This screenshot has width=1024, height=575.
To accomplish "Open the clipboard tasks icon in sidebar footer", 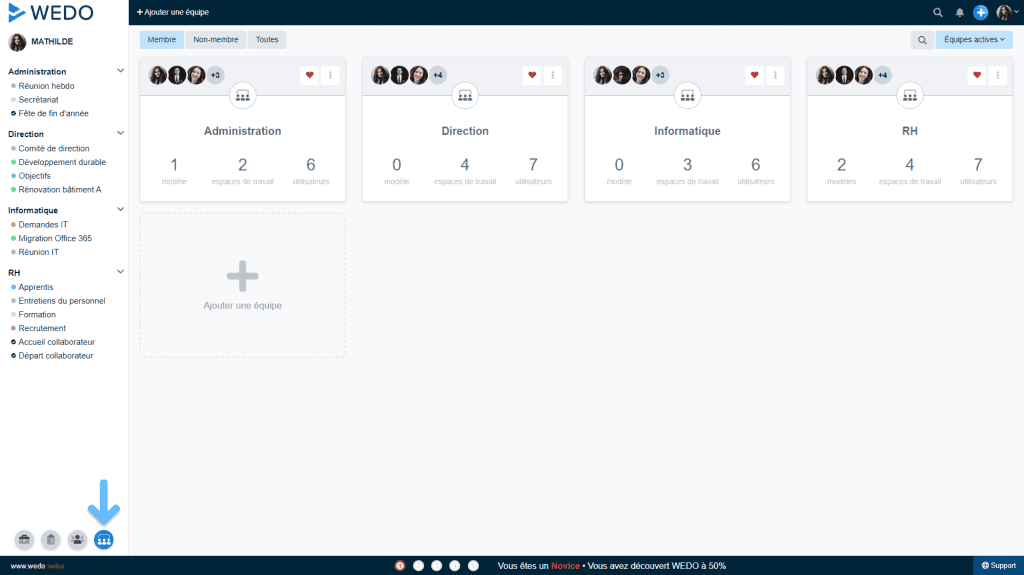I will [51, 540].
